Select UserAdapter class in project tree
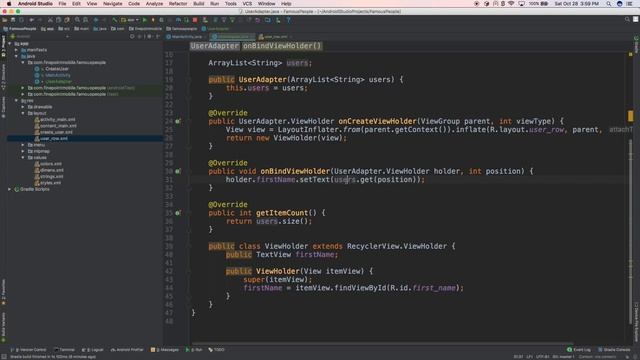640x360 pixels. (x=58, y=82)
